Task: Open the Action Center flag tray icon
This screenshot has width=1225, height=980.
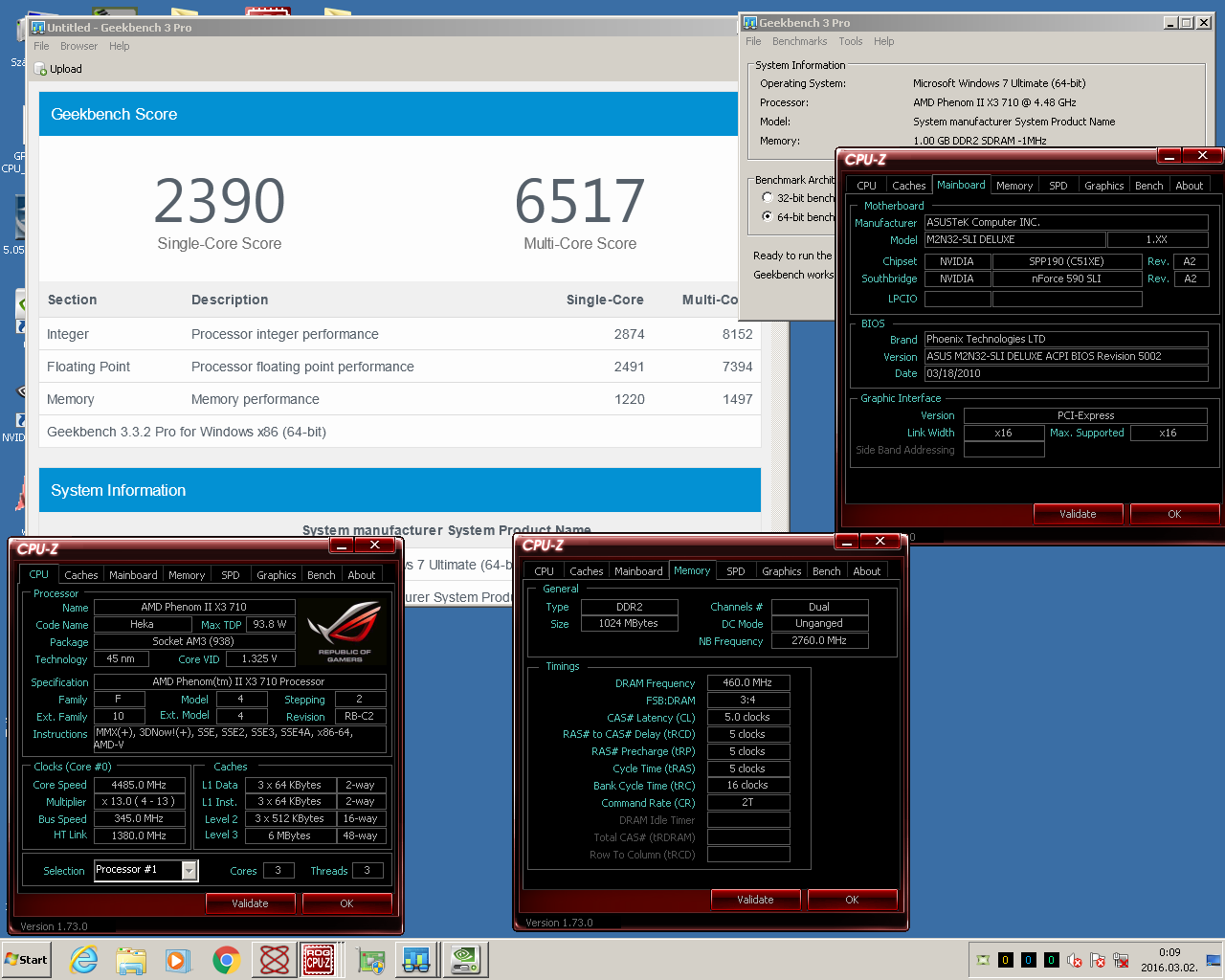Action: click(1098, 960)
